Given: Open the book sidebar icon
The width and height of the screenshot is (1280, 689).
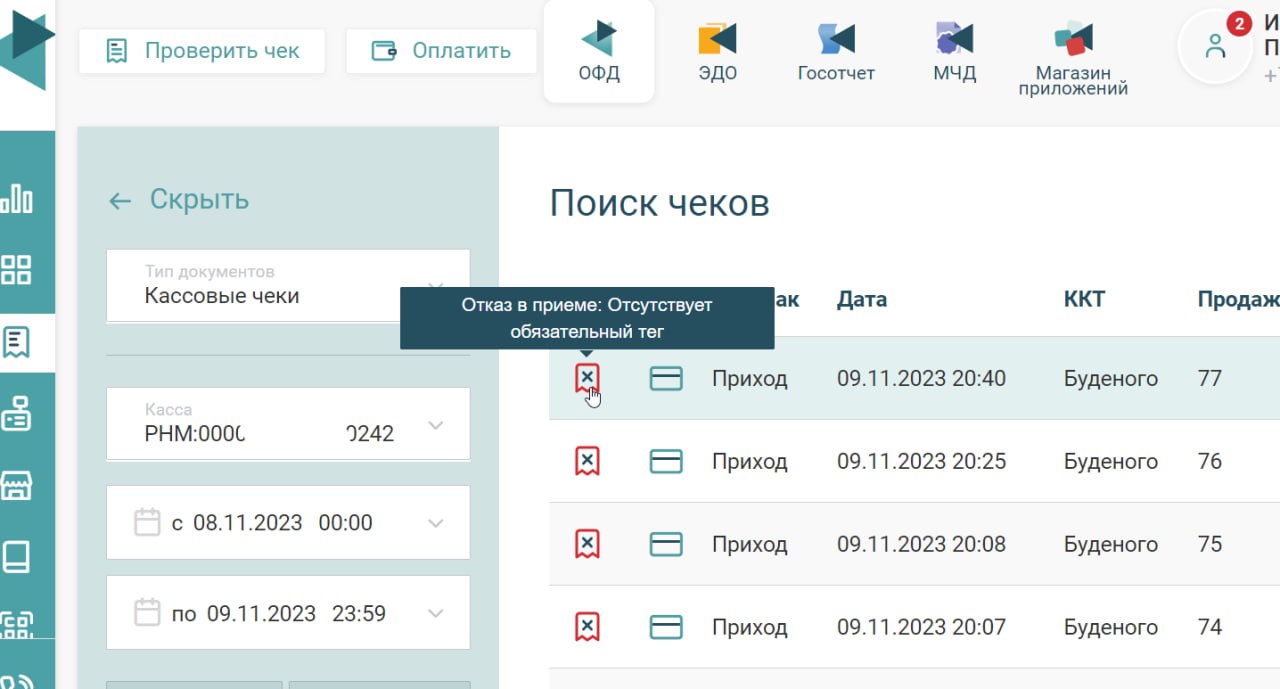Looking at the screenshot, I should tap(17, 557).
